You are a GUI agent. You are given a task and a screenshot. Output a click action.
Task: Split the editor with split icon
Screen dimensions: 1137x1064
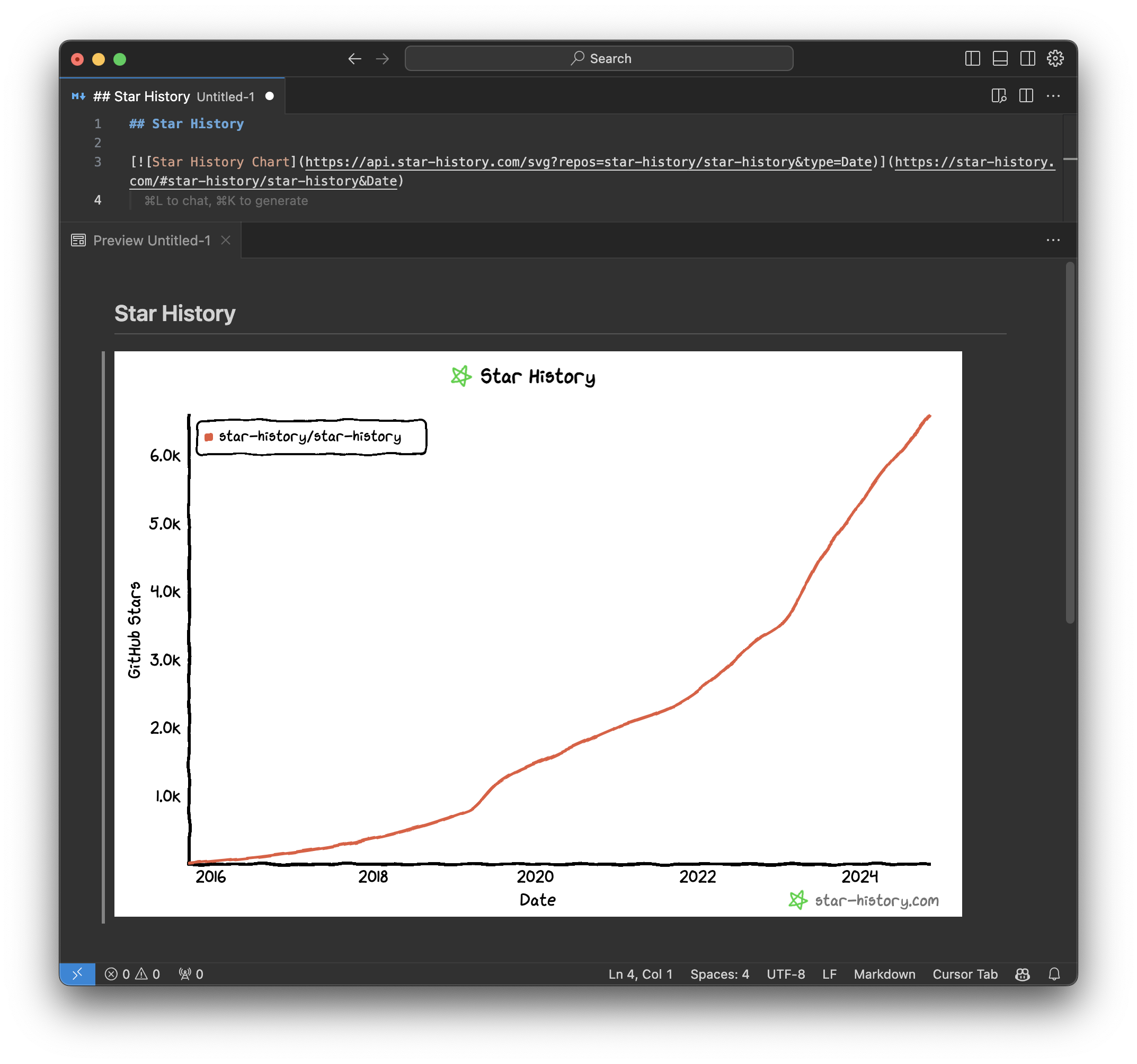click(1026, 96)
